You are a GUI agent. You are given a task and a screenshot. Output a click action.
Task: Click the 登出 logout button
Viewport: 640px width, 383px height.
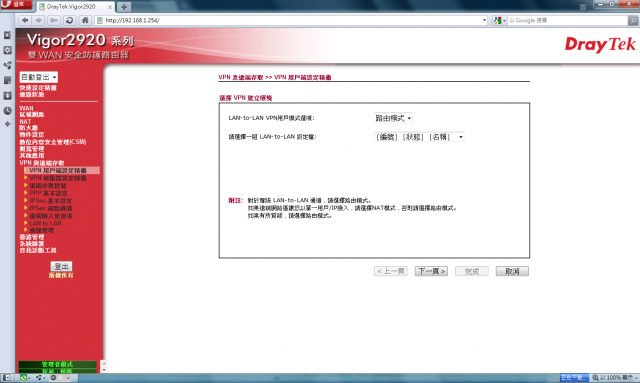click(x=61, y=266)
